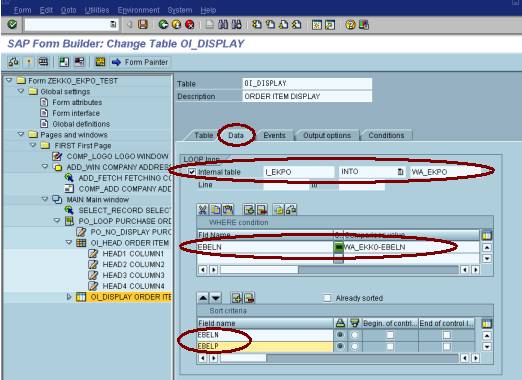Viewport: 522px width, 380px height.
Task: Collapse the Global settings folder
Action: pos(21,91)
